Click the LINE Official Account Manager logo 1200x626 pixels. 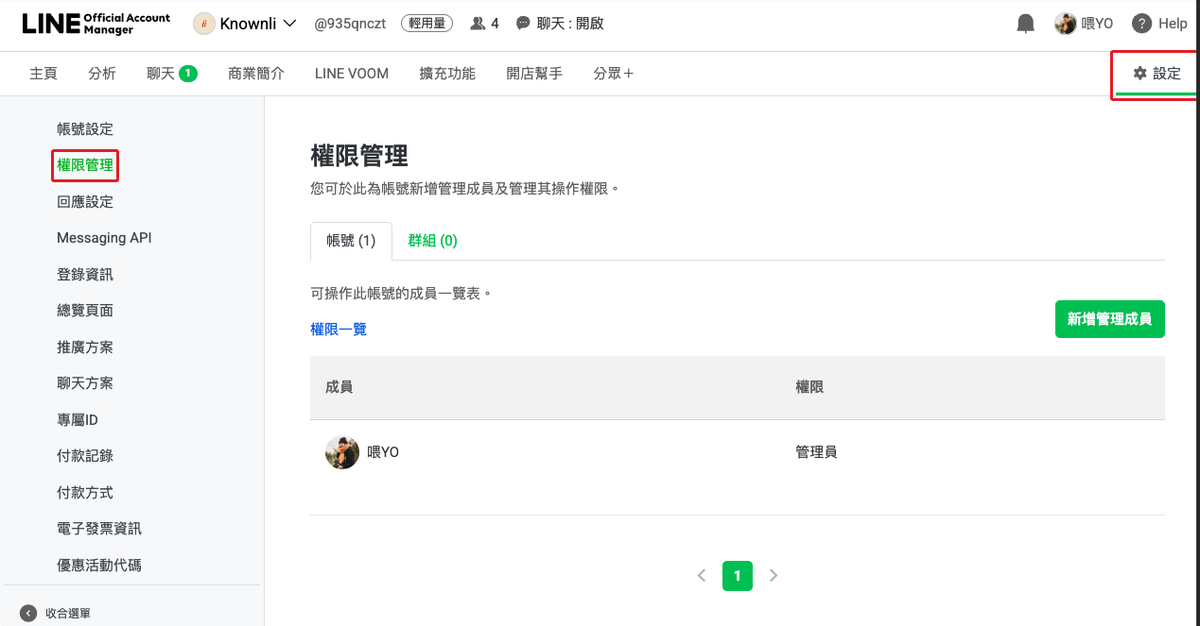pos(96,23)
